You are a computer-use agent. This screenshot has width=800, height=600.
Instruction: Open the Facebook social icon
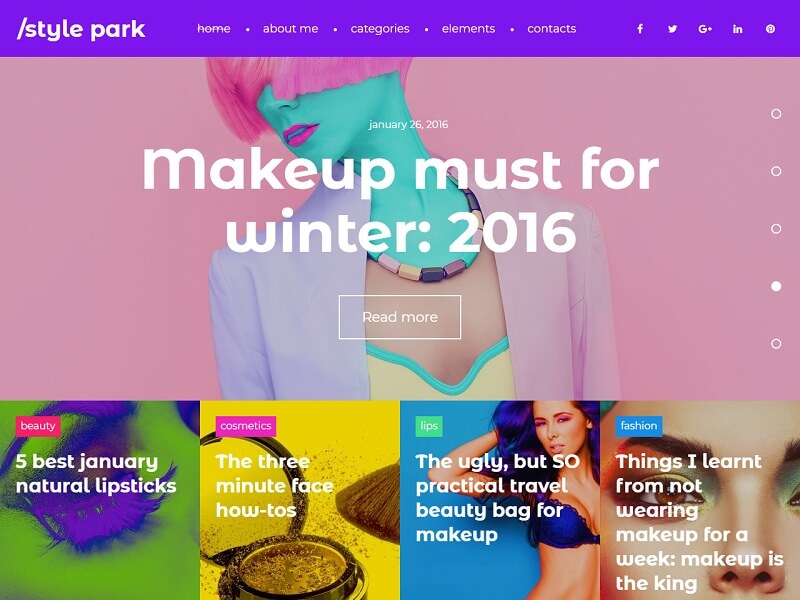(x=640, y=29)
